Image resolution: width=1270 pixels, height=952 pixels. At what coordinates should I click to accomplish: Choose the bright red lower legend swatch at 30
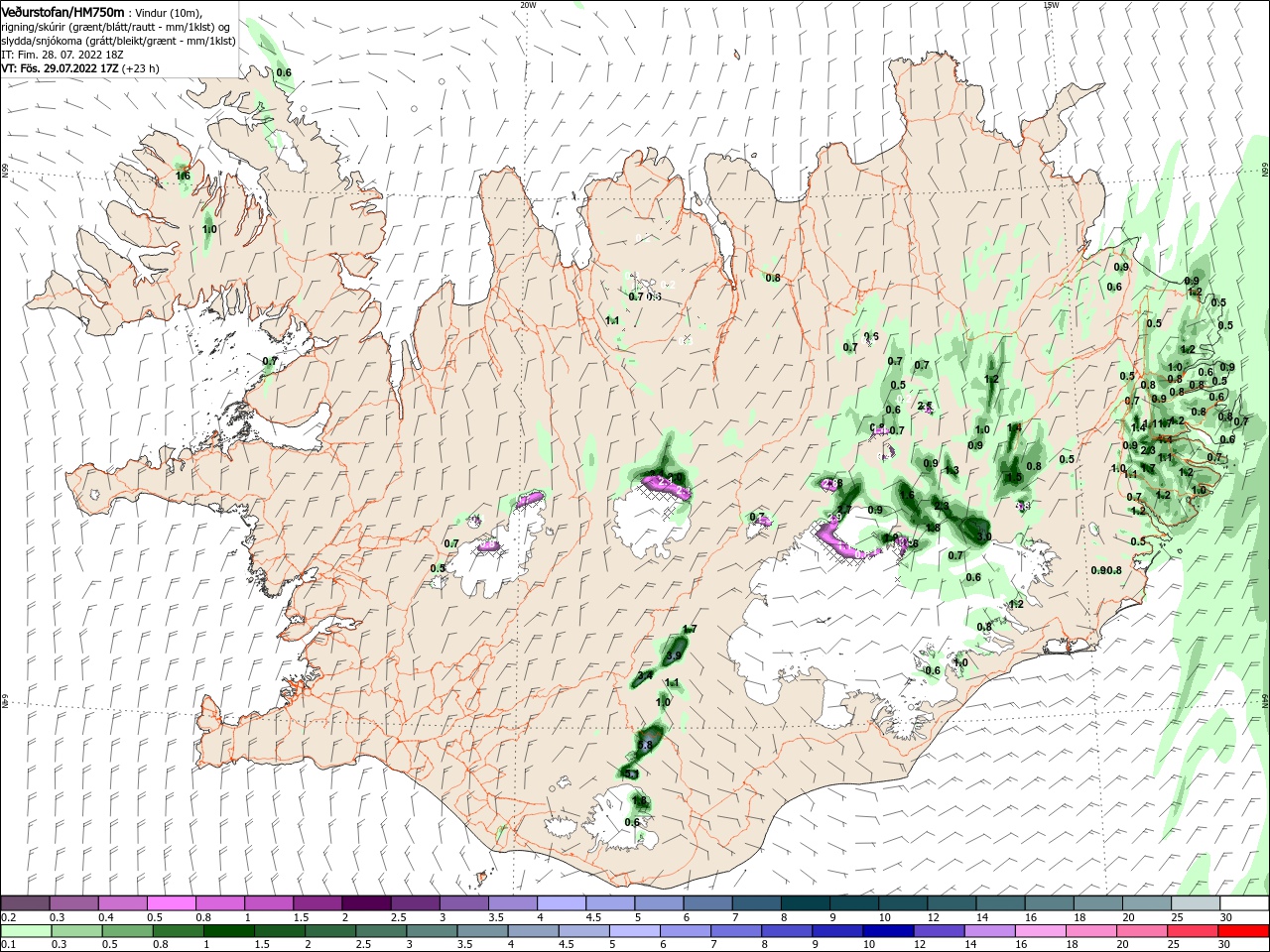click(1243, 931)
